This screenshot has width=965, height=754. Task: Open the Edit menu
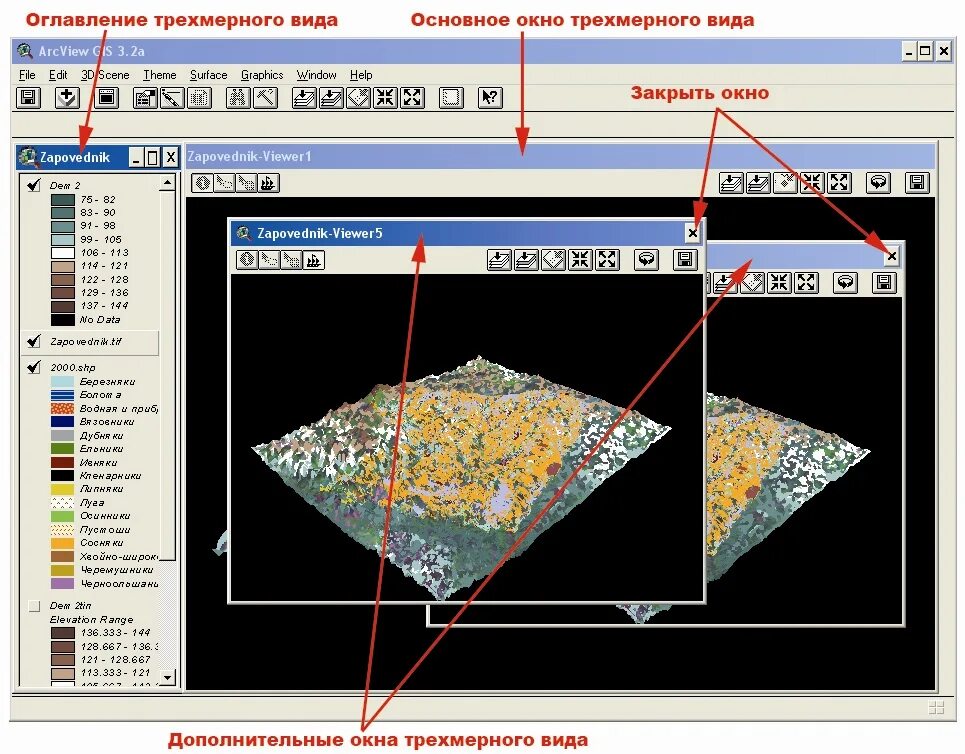(x=58, y=74)
